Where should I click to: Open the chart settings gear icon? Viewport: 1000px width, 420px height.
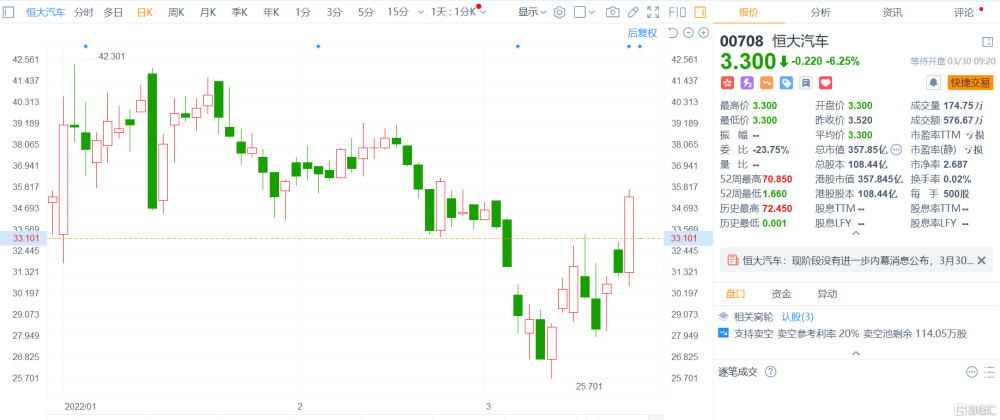pos(559,12)
